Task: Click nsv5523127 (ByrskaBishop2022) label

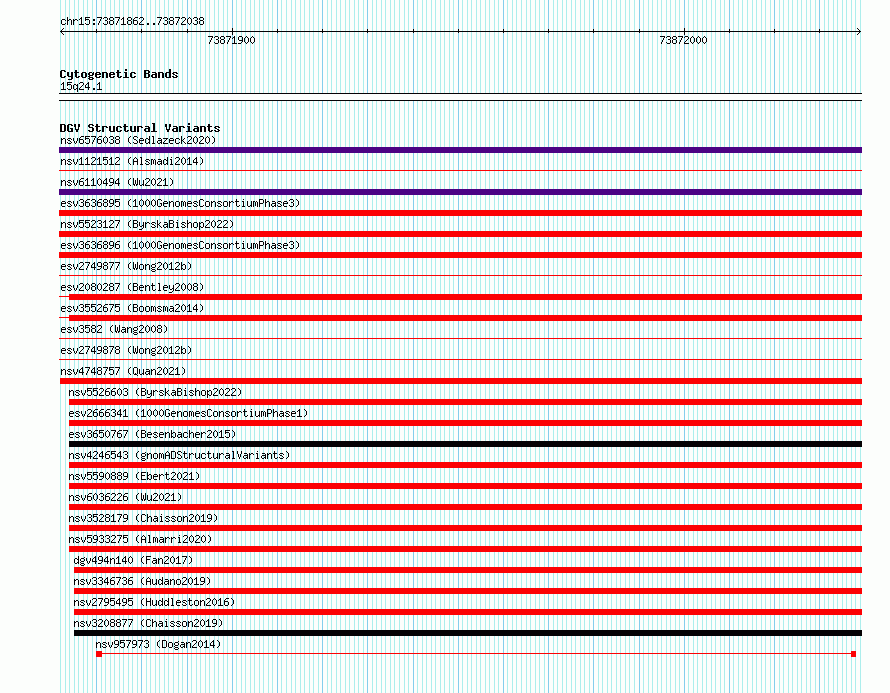Action: 147,224
